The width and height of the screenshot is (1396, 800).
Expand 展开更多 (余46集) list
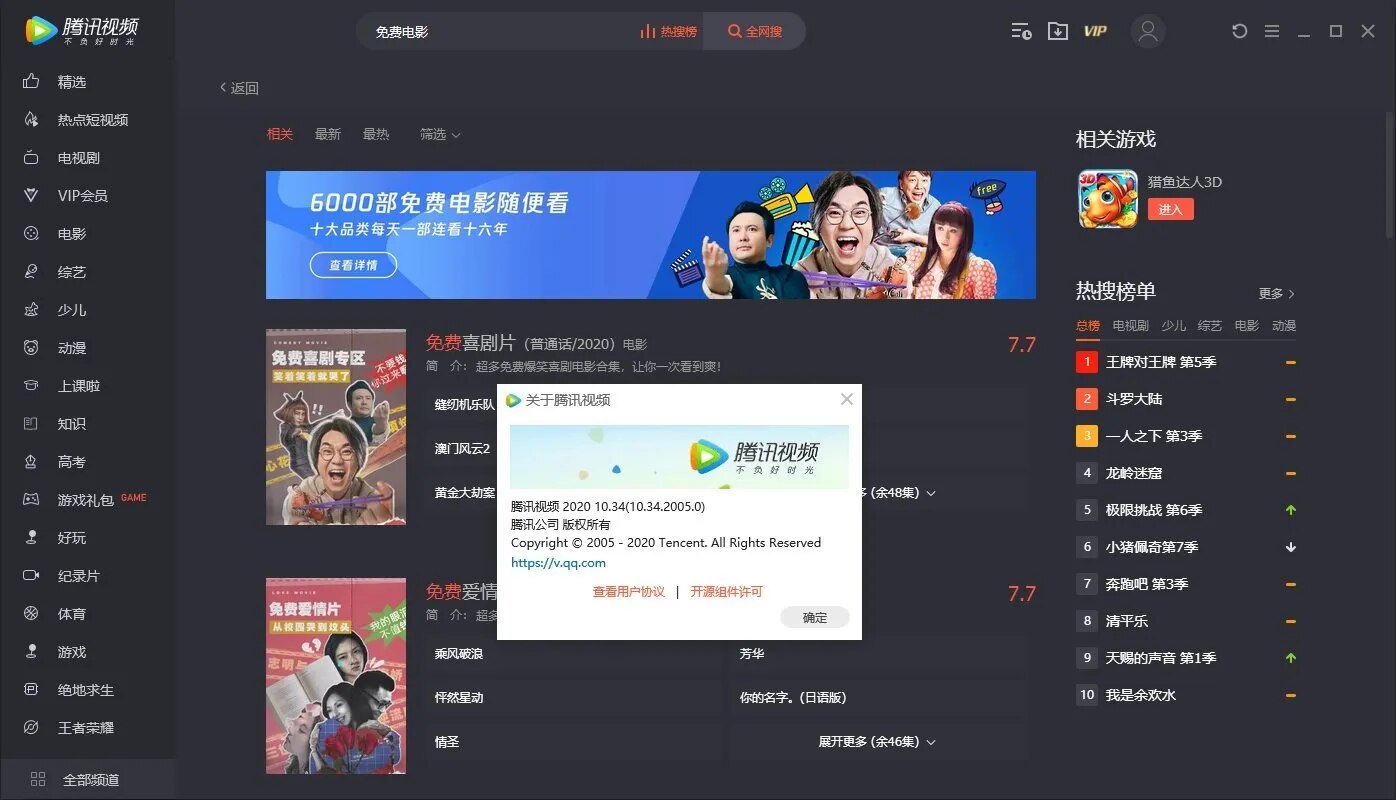point(877,742)
